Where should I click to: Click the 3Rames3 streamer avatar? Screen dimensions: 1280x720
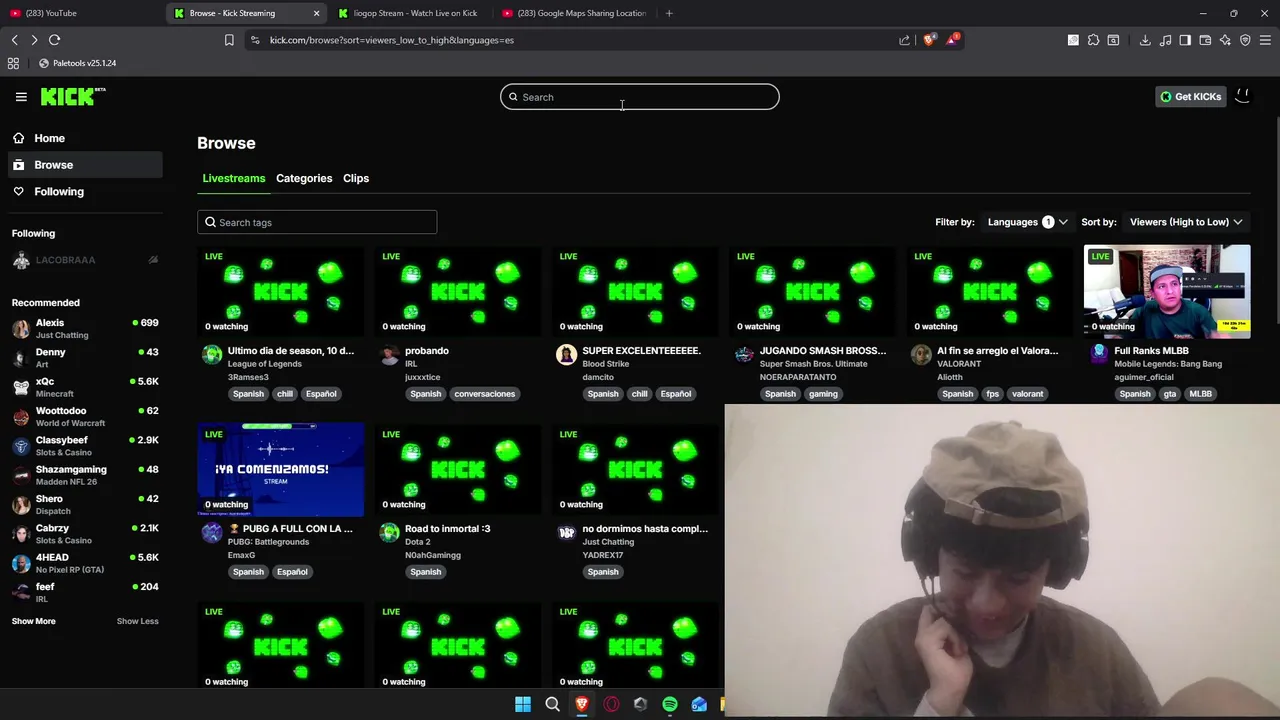coord(212,355)
